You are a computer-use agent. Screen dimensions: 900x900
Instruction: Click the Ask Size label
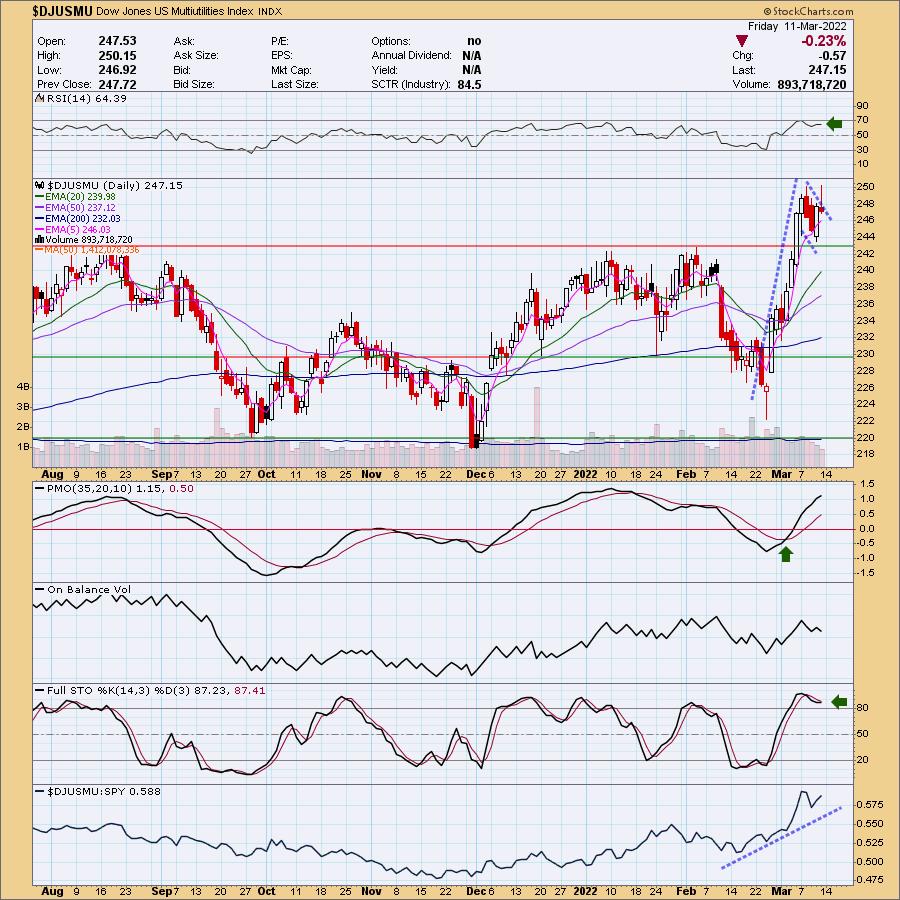coord(196,55)
